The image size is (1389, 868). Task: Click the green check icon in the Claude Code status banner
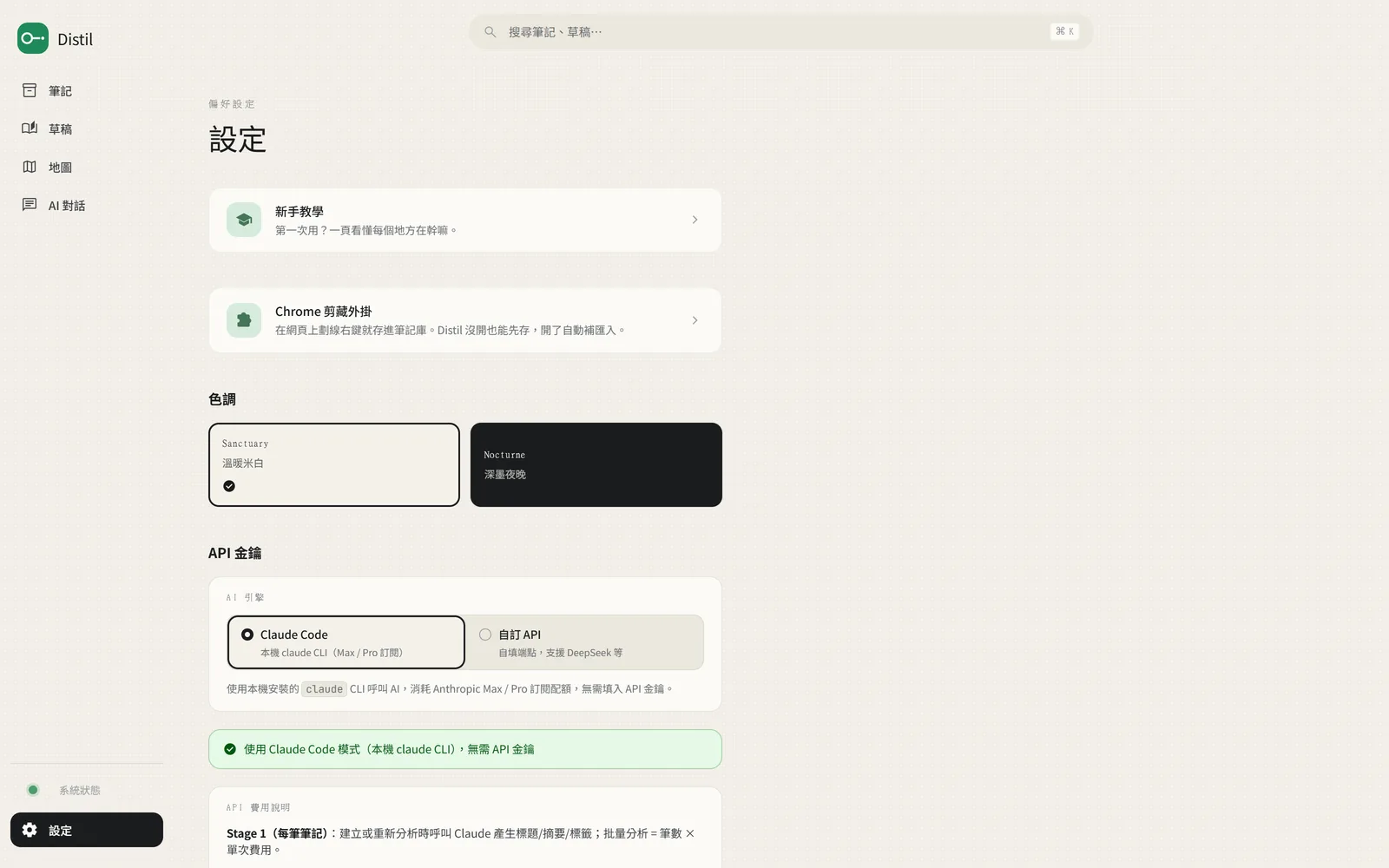[x=230, y=749]
